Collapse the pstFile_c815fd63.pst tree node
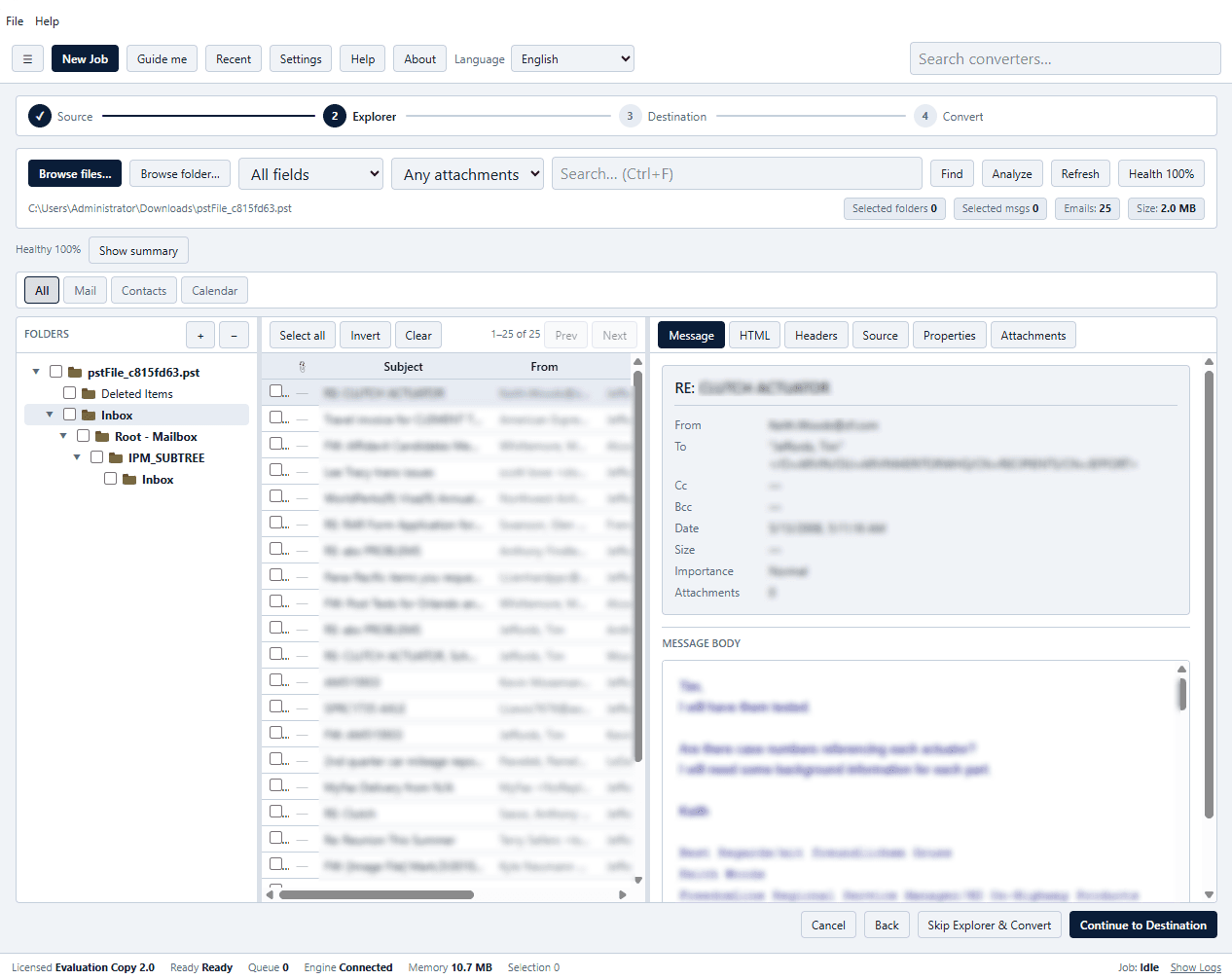Image resolution: width=1232 pixels, height=980 pixels. 36,372
